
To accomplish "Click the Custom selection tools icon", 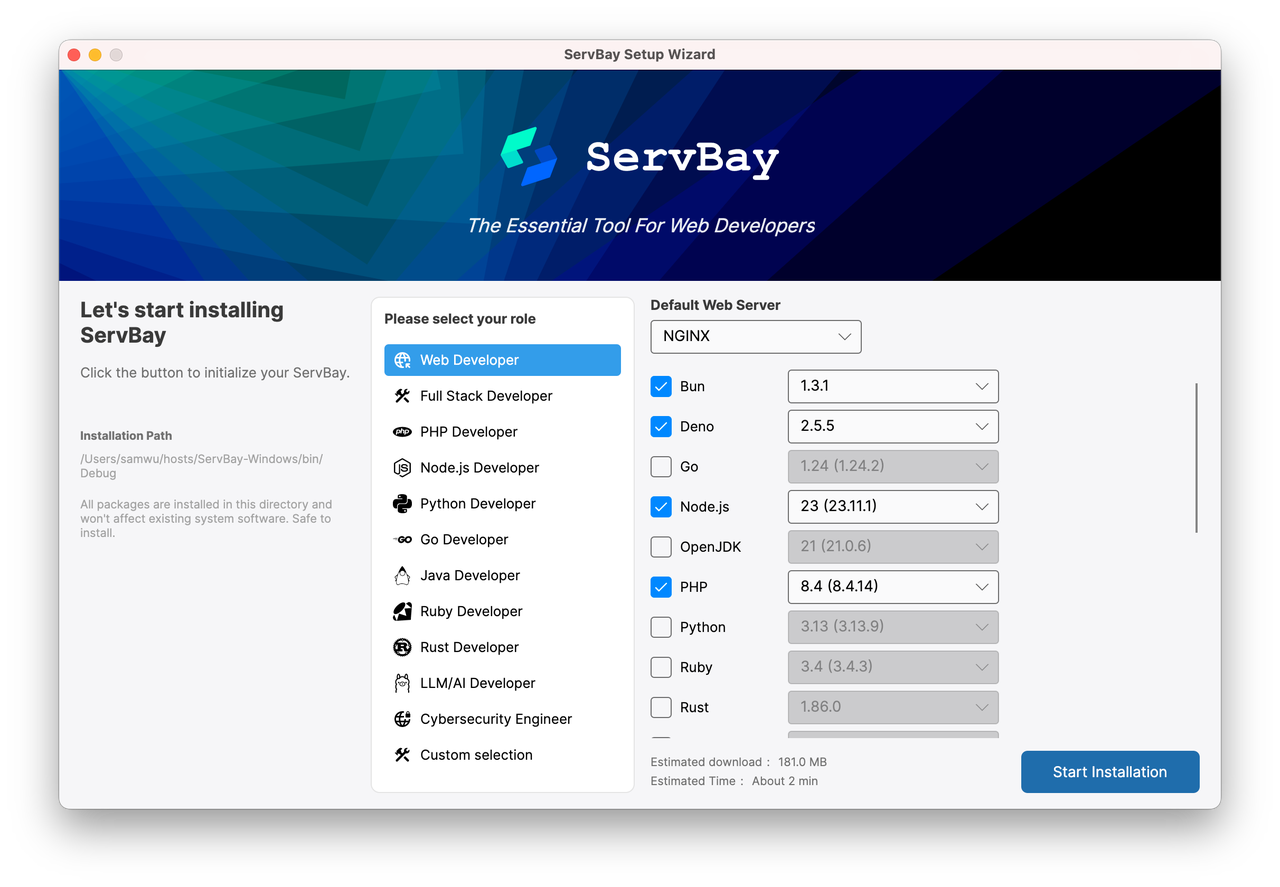I will pyautogui.click(x=402, y=755).
